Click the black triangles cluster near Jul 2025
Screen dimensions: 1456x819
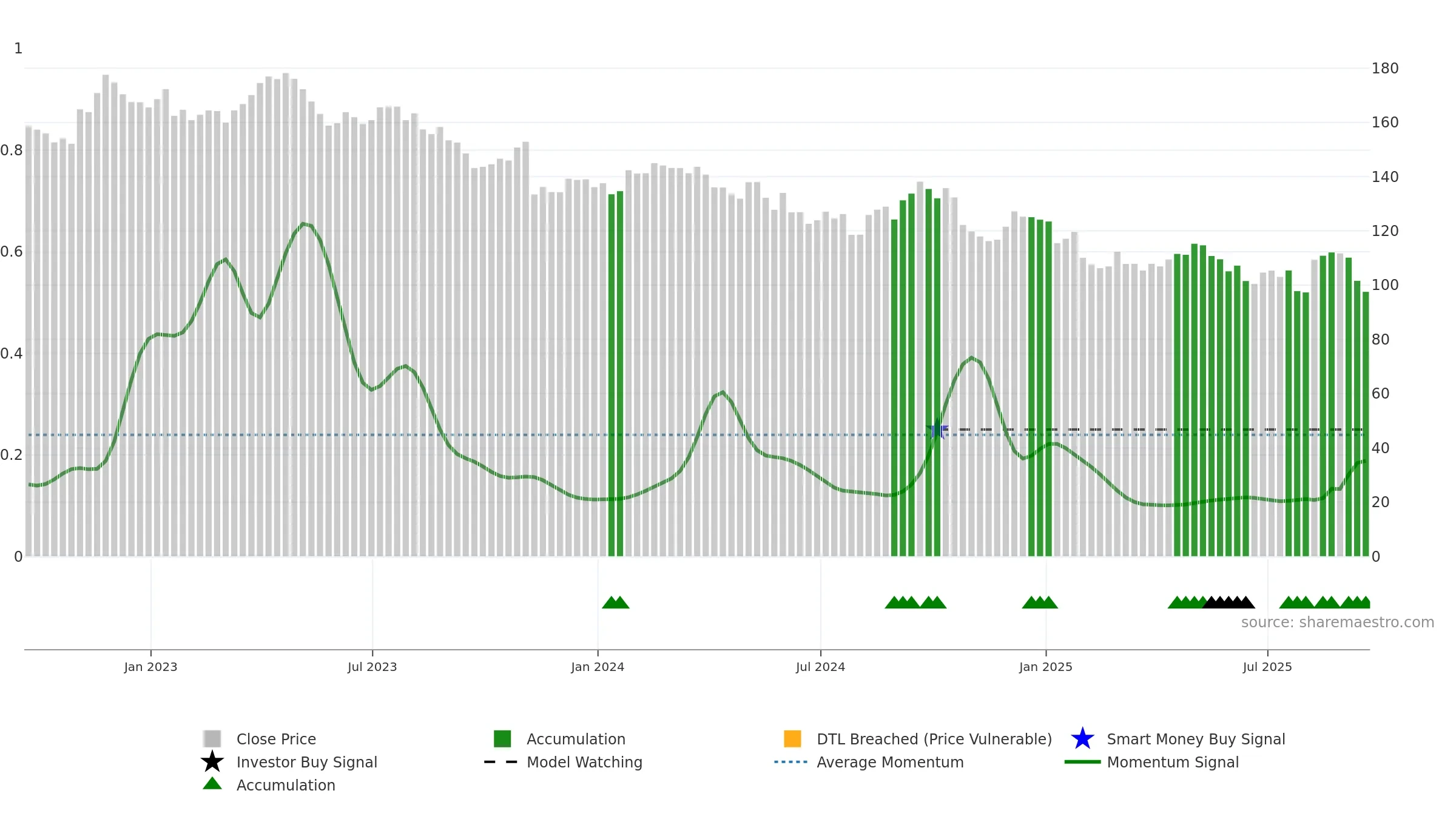[x=1228, y=602]
